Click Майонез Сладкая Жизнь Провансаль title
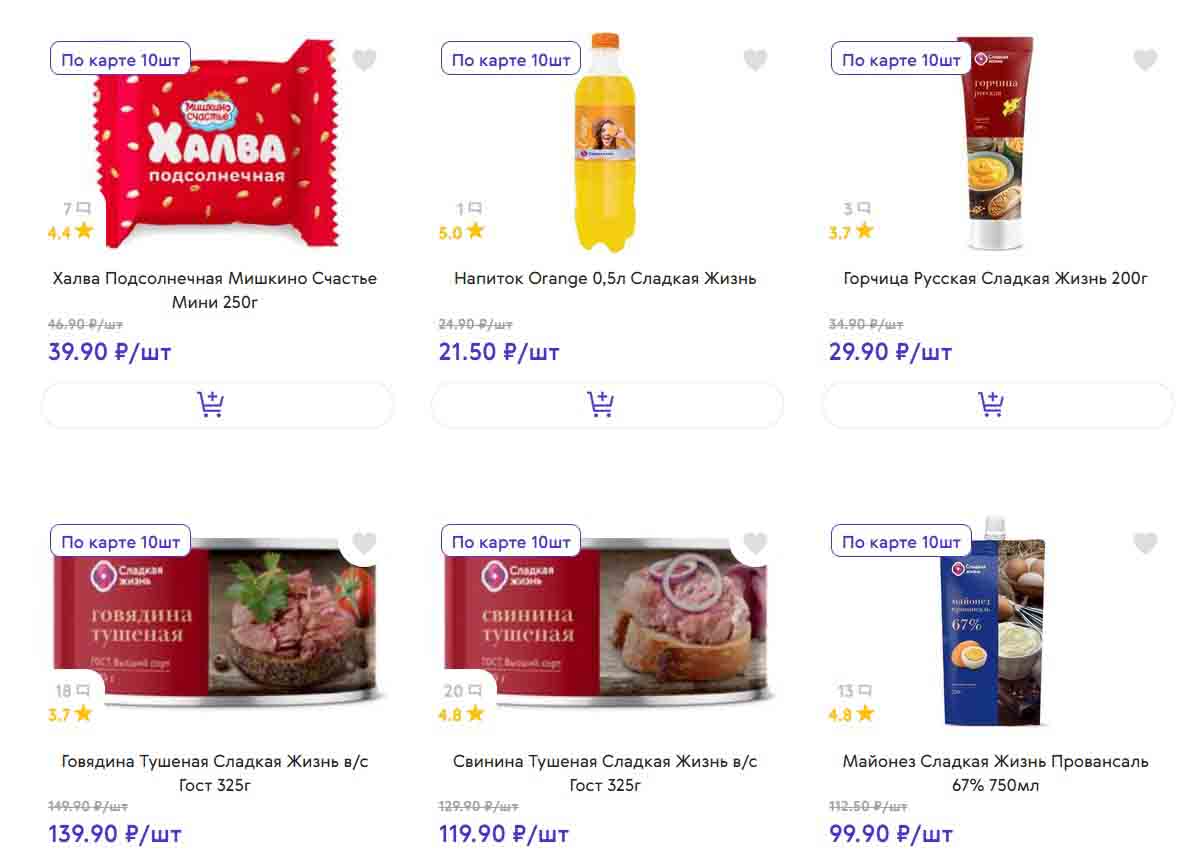The image size is (1187, 860). tap(996, 773)
